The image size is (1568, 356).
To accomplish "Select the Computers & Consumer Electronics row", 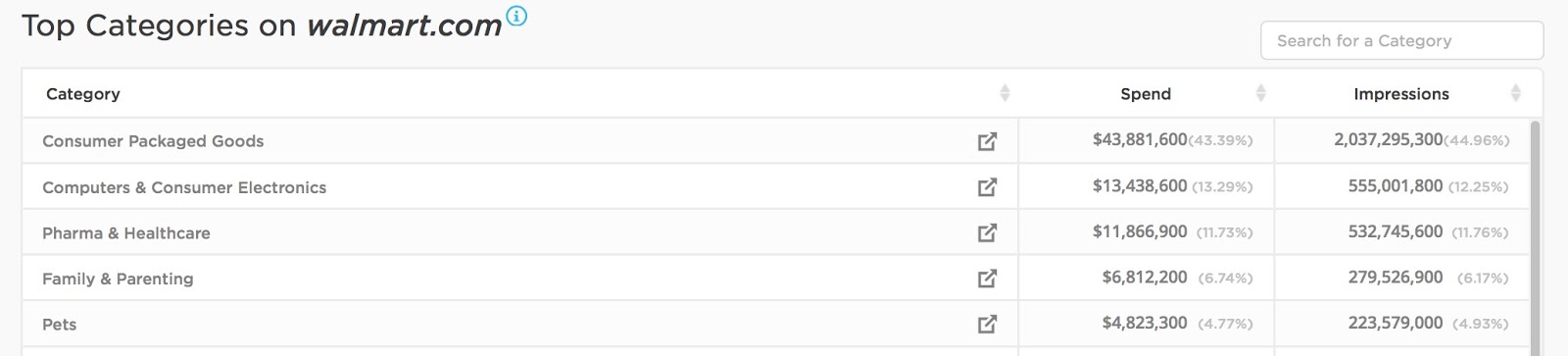I will [775, 186].
